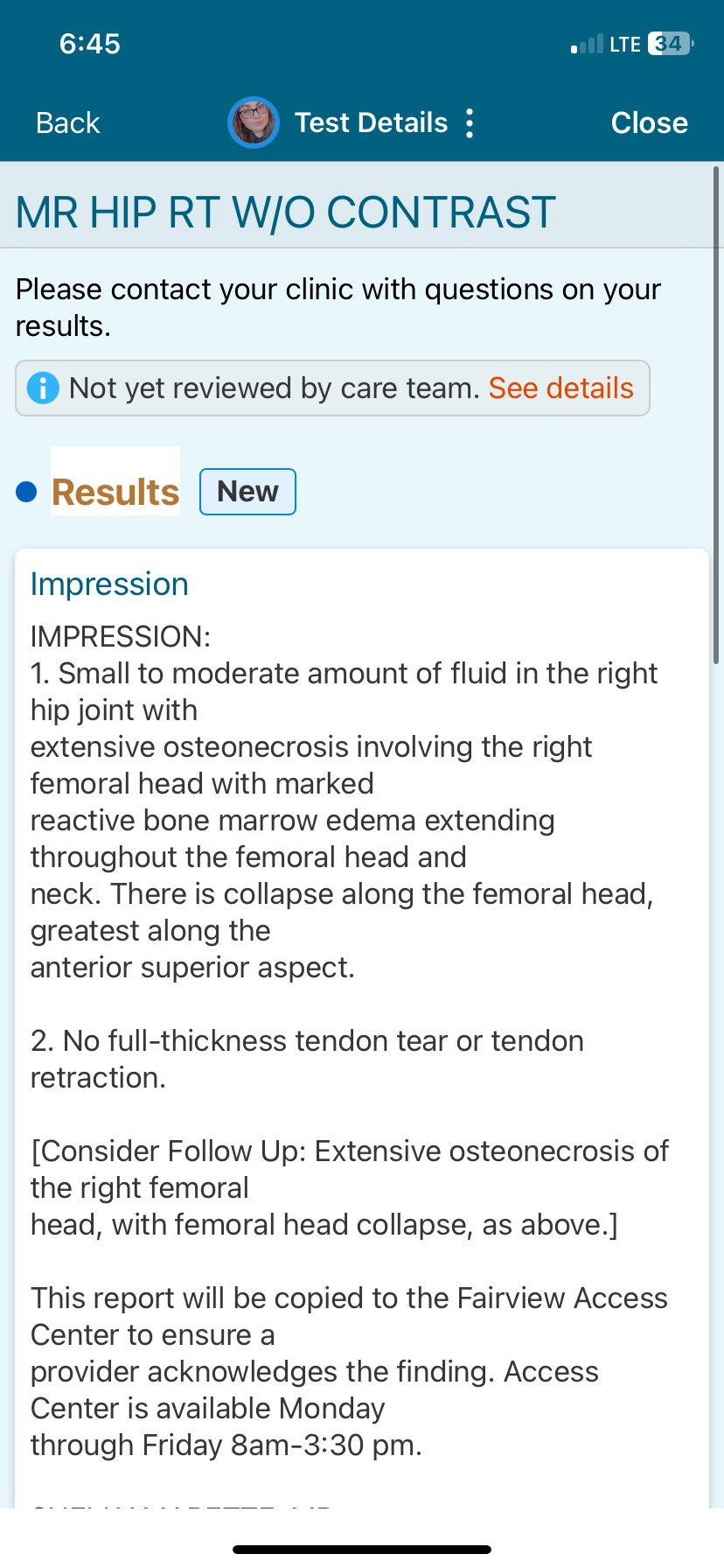This screenshot has width=724, height=1568.
Task: Tap the 6:45 clock in status bar
Action: (x=90, y=44)
